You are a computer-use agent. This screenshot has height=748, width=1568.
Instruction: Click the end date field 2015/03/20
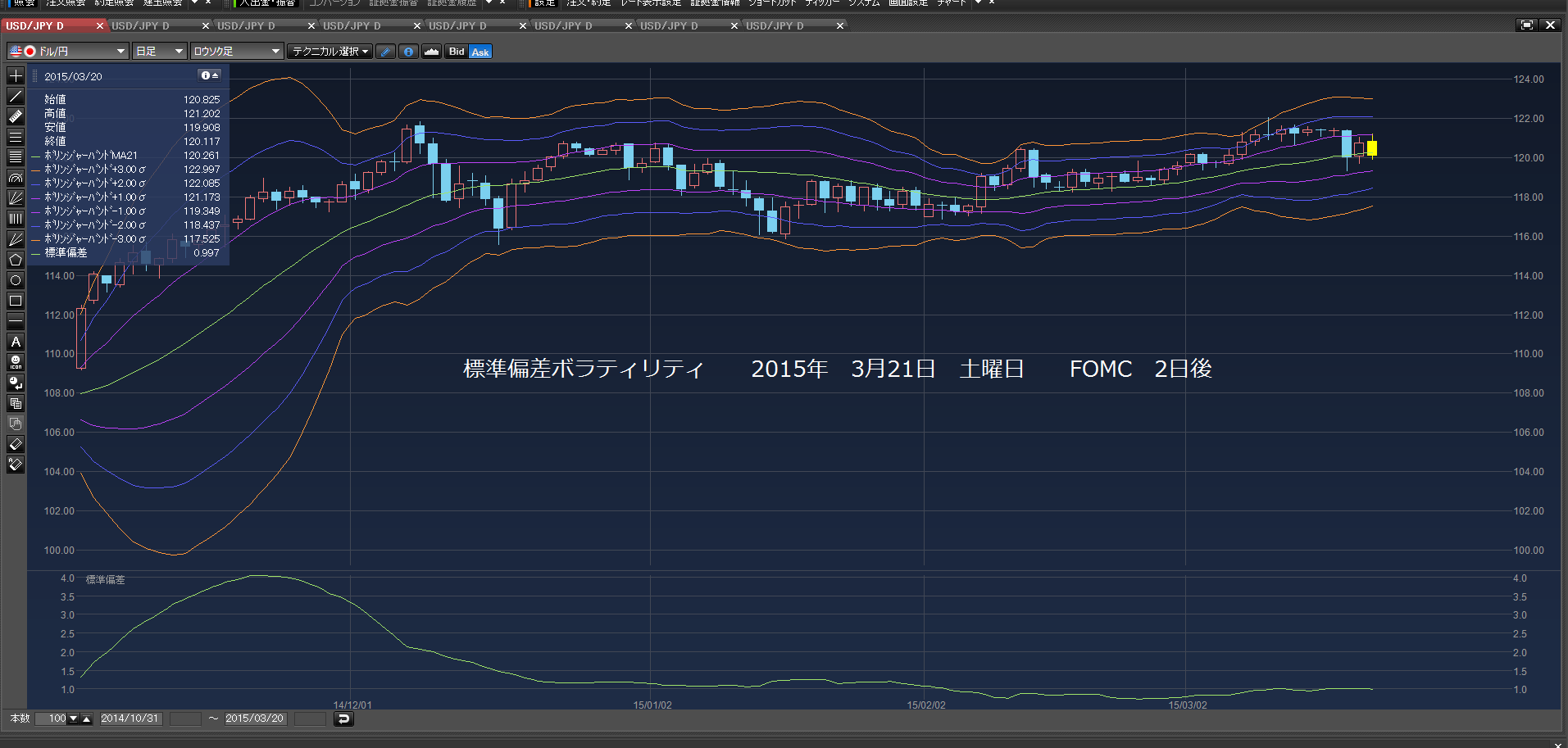click(255, 719)
